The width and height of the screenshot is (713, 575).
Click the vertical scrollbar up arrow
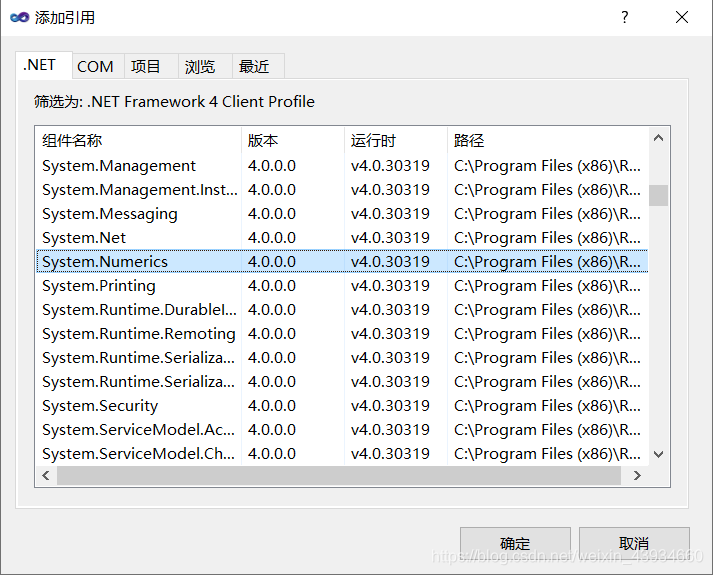pos(658,138)
